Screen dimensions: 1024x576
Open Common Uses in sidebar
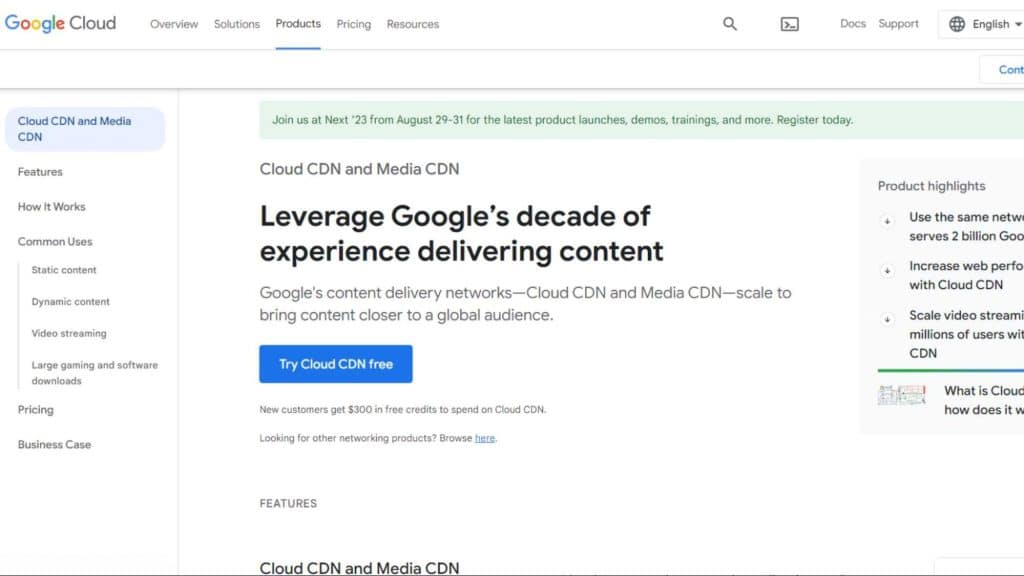pos(55,242)
